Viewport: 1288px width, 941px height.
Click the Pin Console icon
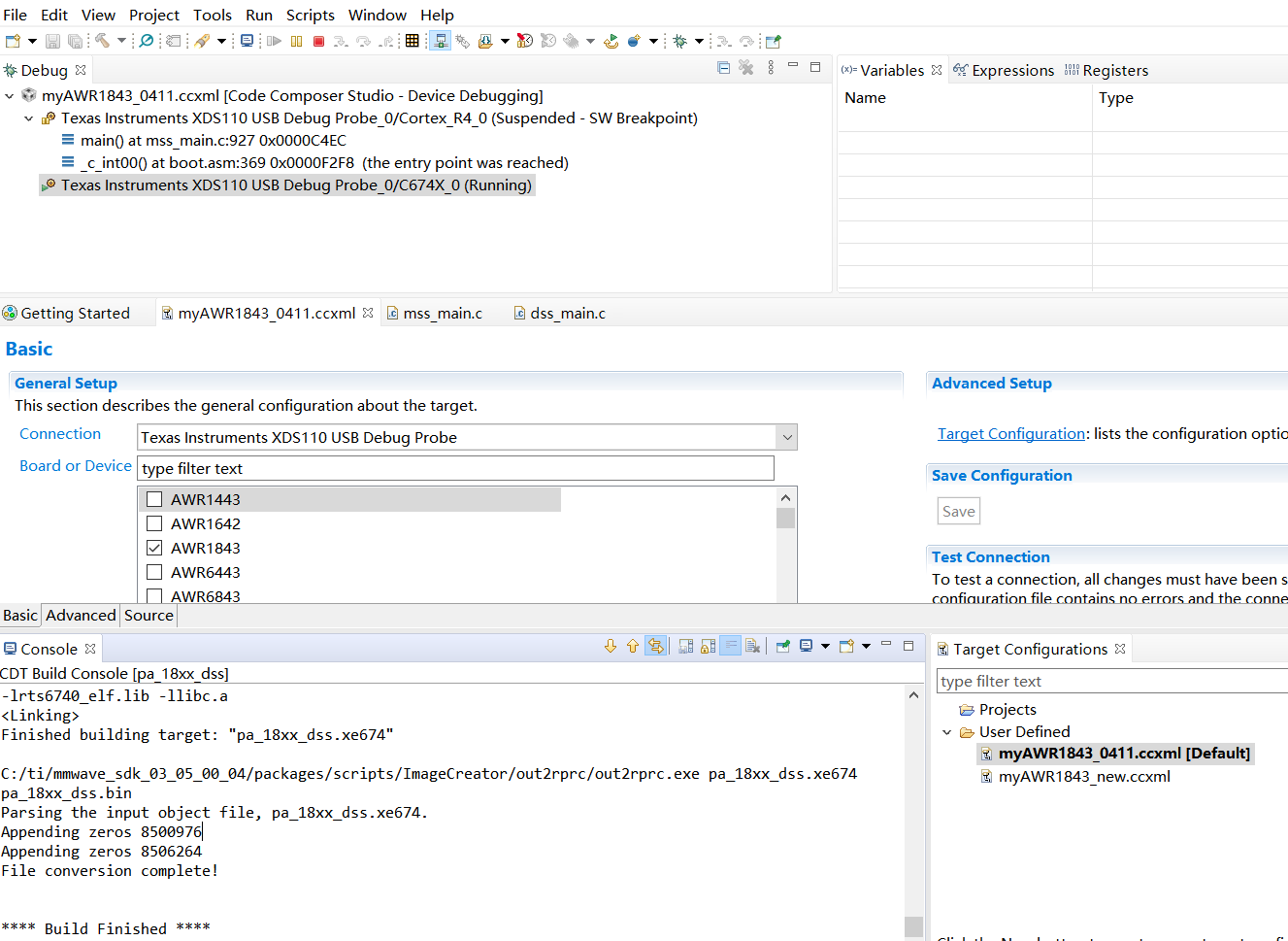pos(782,646)
